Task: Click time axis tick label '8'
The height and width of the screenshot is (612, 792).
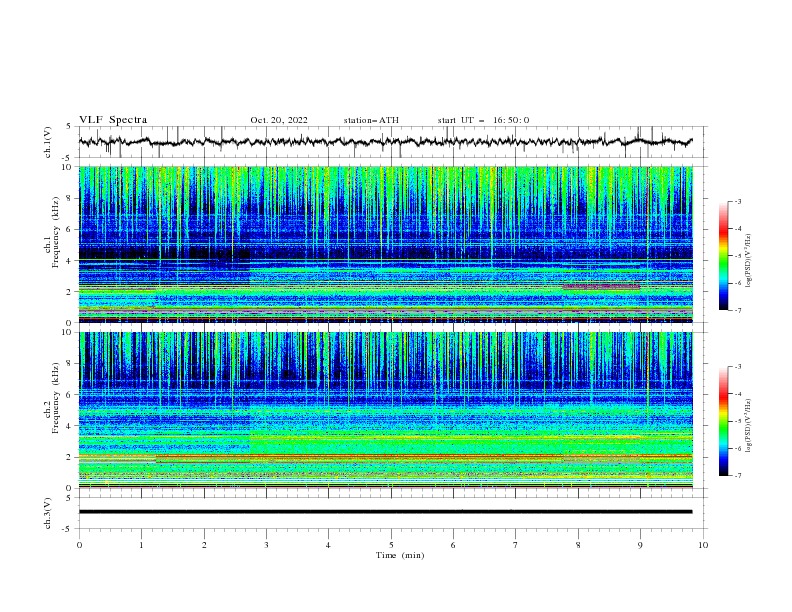Action: [578, 545]
